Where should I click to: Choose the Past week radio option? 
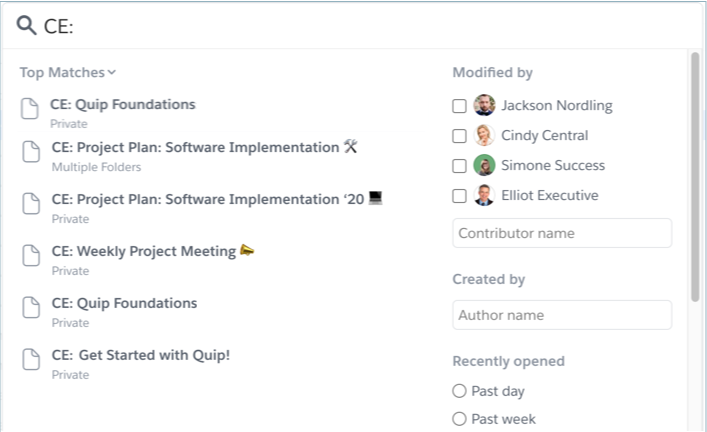459,419
